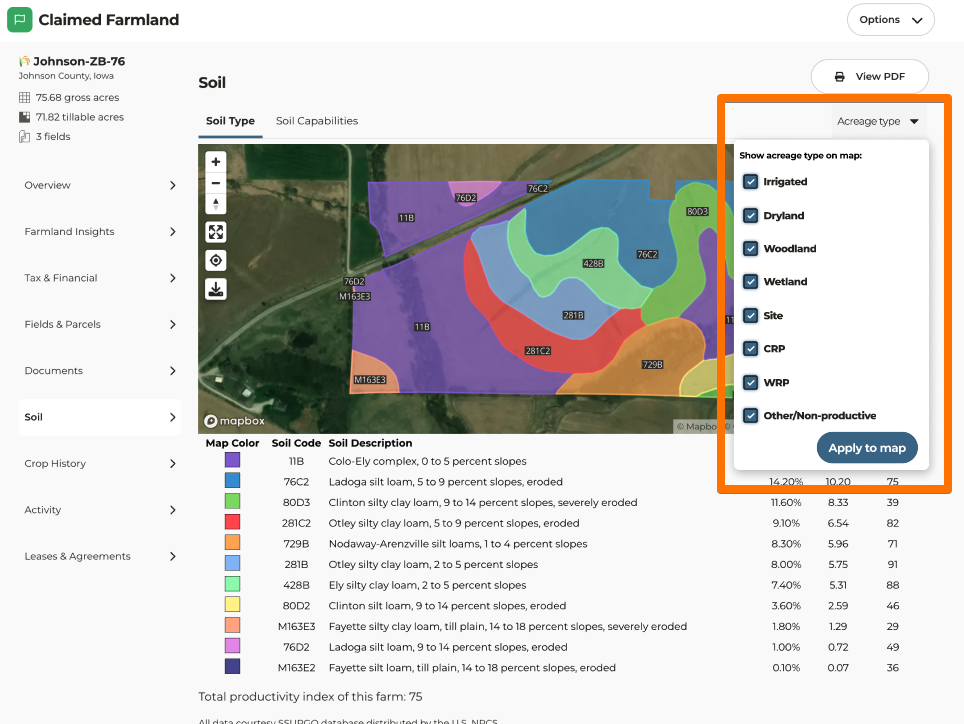The height and width of the screenshot is (724, 964).
Task: Toggle fullscreen map view icon
Action: pos(216,232)
